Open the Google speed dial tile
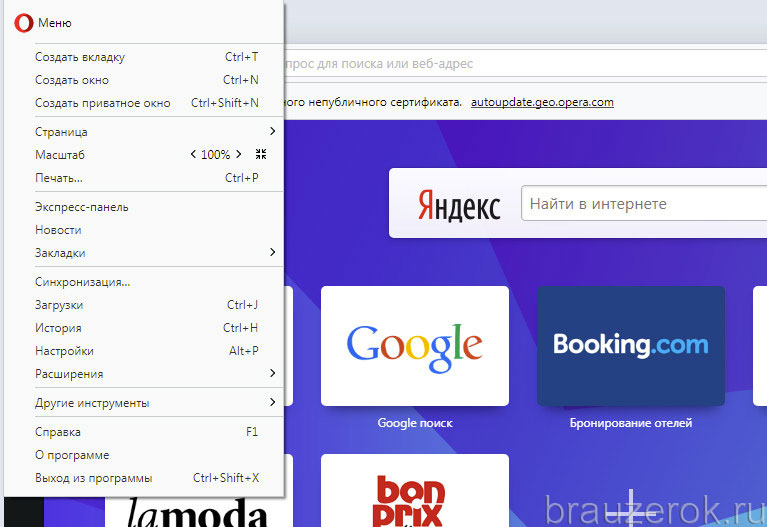This screenshot has width=767, height=527. tap(415, 346)
